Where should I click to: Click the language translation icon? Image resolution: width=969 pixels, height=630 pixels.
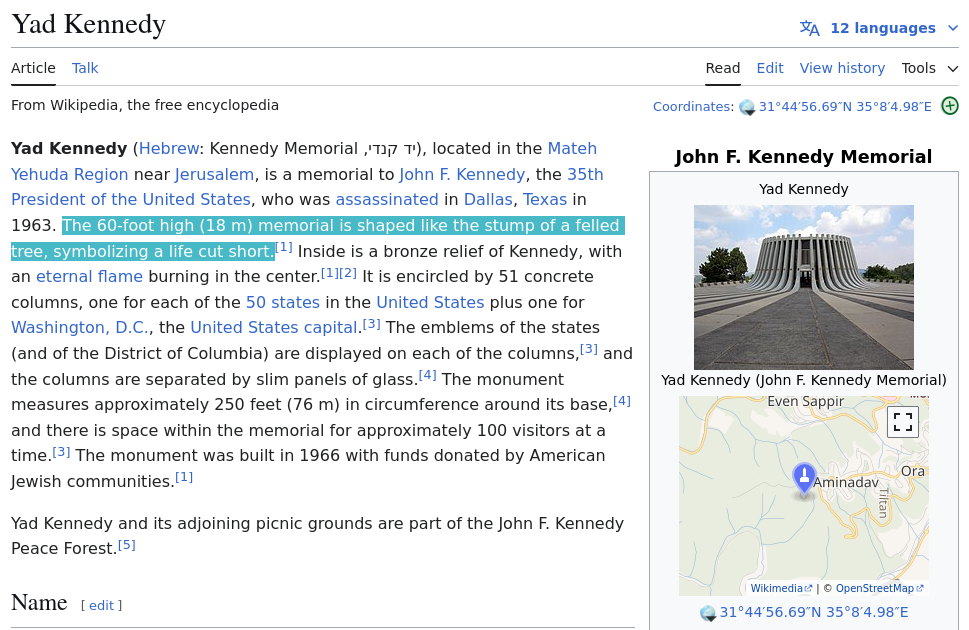coord(810,28)
